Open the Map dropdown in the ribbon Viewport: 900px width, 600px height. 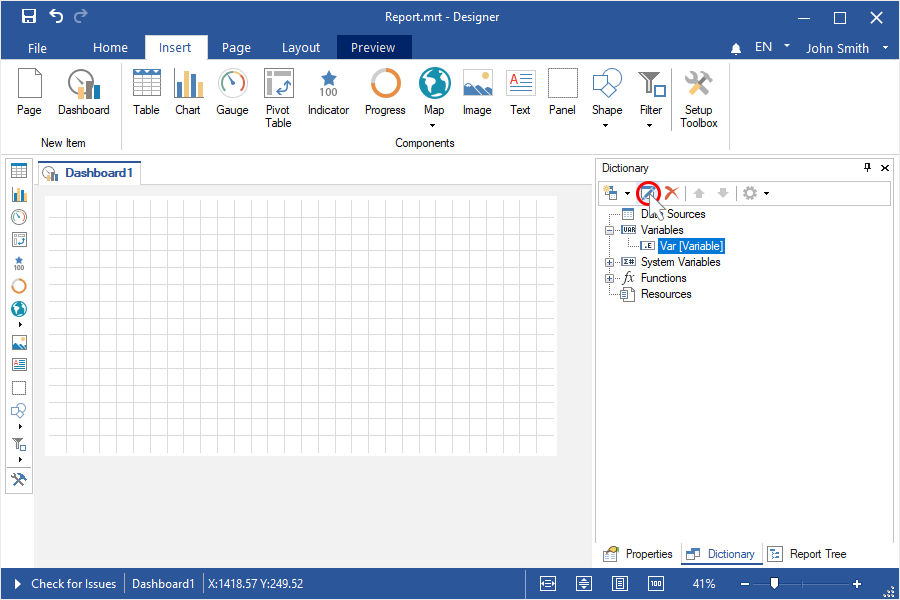tap(433, 125)
